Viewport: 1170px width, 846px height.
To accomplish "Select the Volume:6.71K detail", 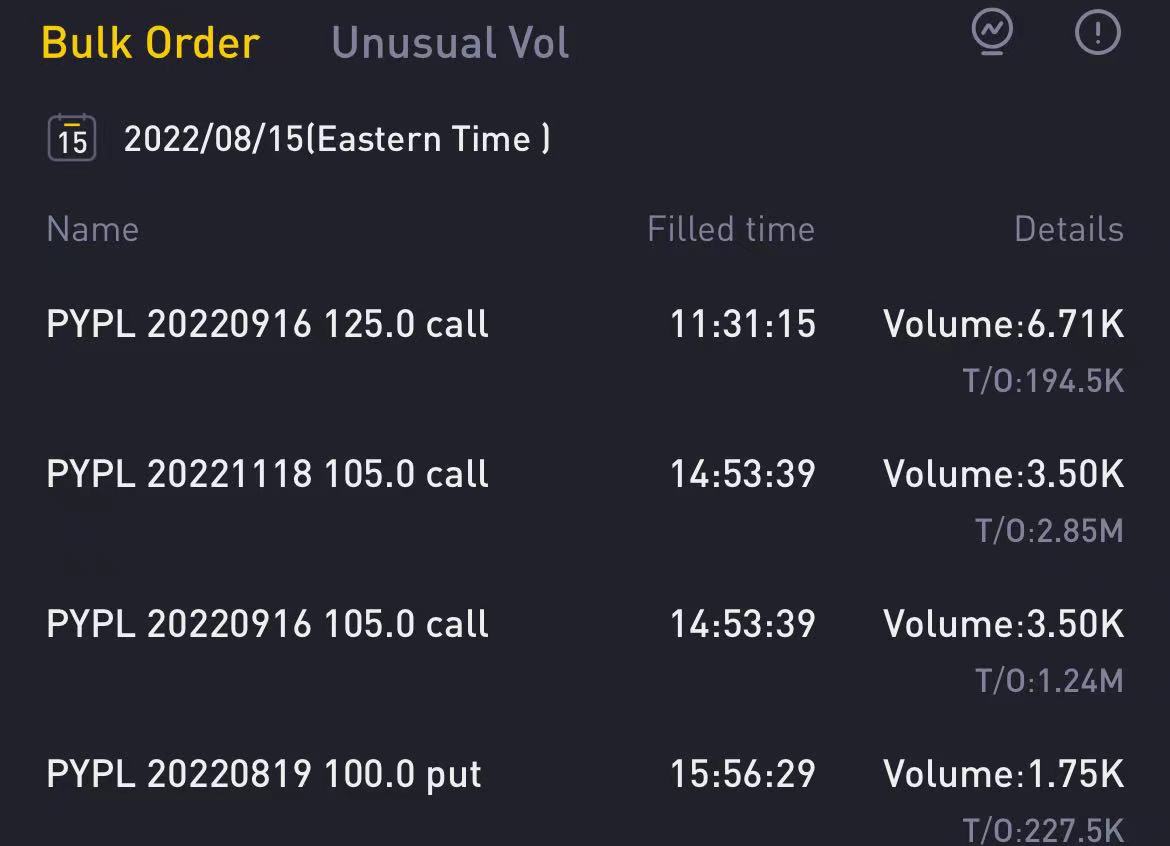I will point(1003,325).
